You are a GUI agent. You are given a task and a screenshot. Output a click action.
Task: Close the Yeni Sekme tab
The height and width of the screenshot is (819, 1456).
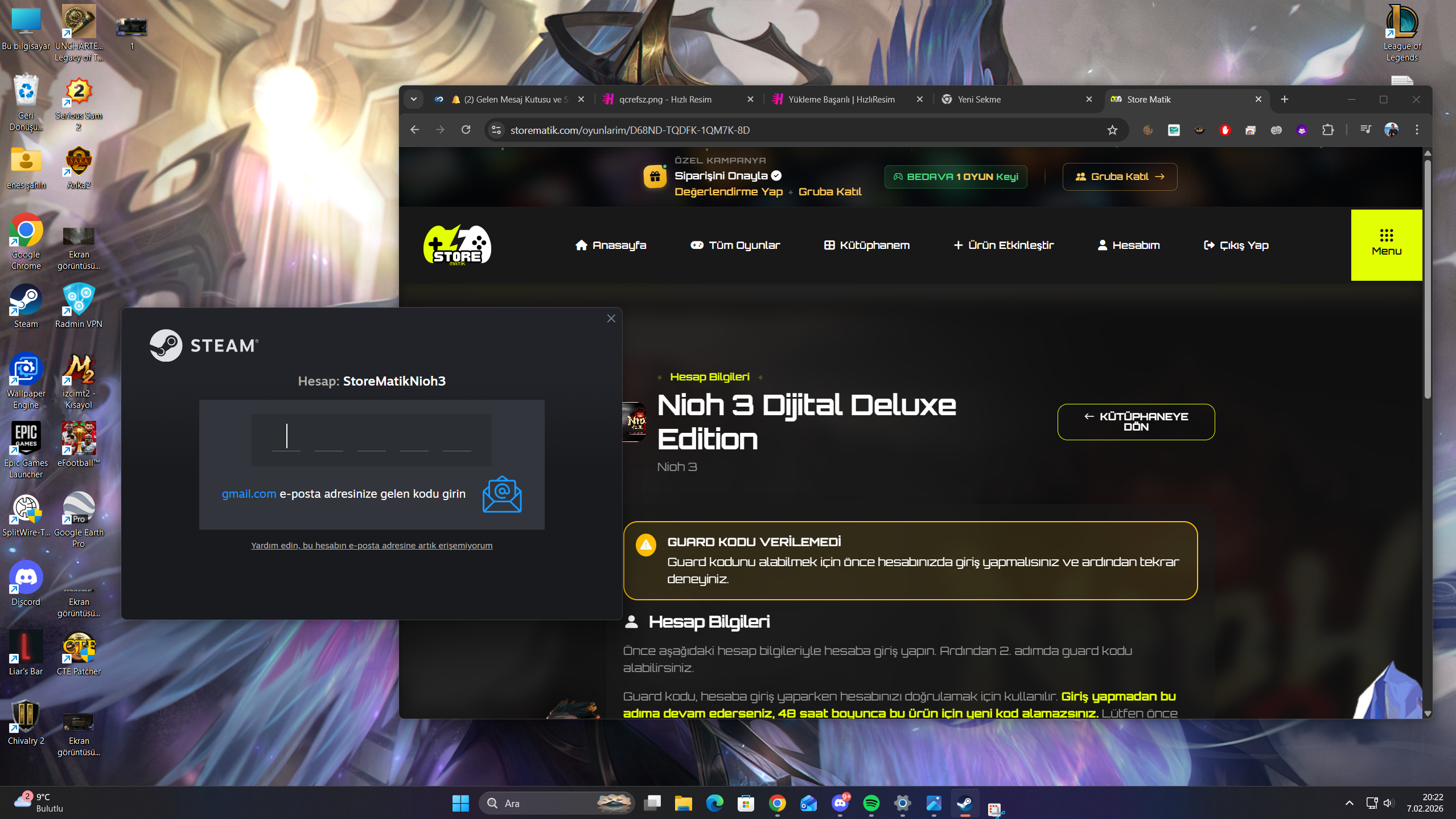(x=1089, y=99)
